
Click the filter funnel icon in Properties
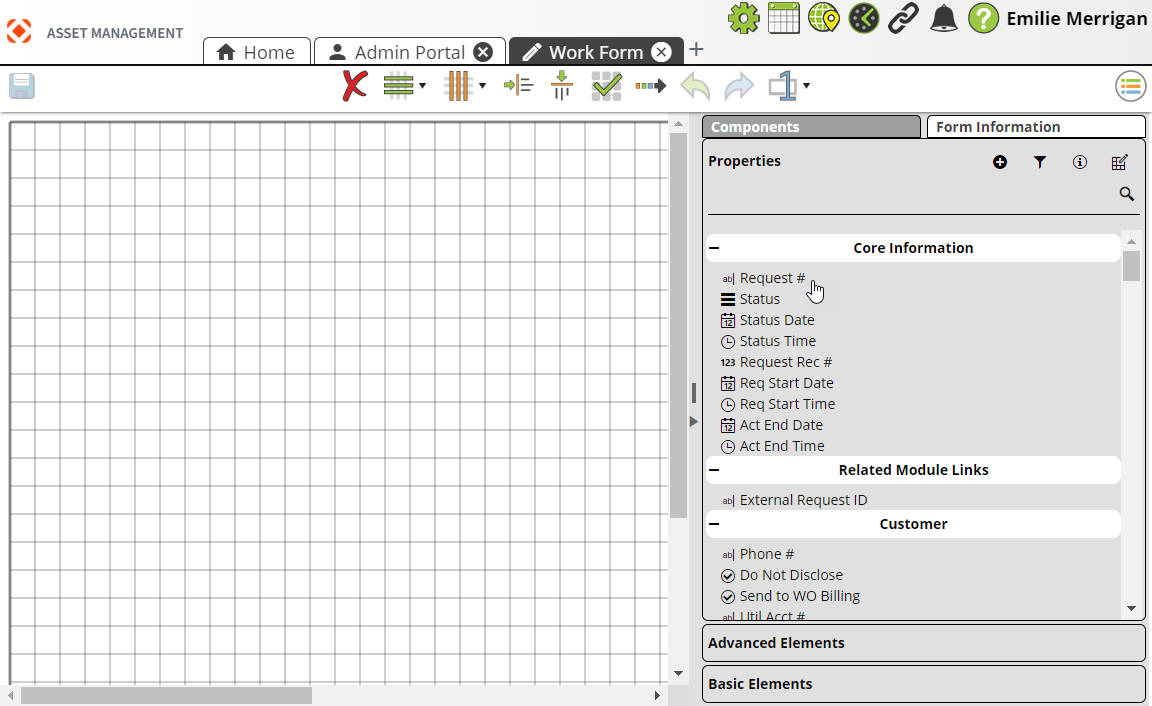[1040, 162]
